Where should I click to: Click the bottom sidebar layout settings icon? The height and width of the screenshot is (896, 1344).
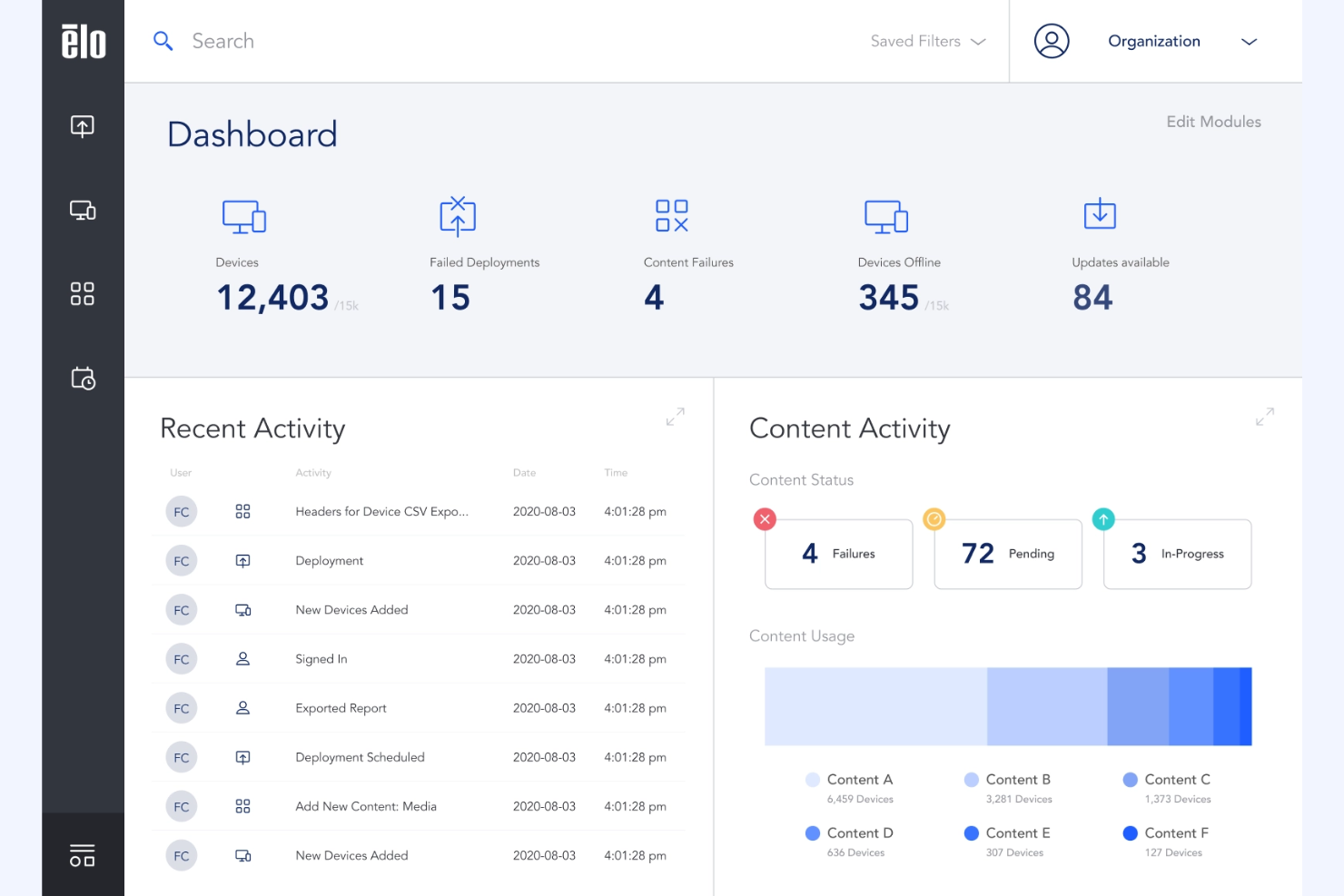(83, 855)
